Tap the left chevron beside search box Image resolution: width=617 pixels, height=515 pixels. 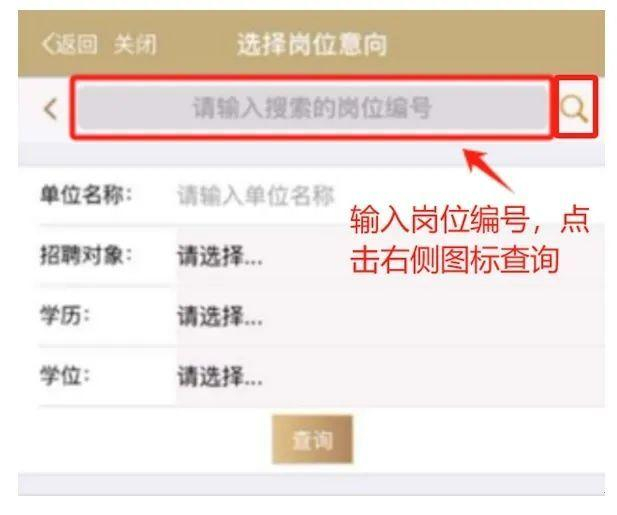coord(51,109)
